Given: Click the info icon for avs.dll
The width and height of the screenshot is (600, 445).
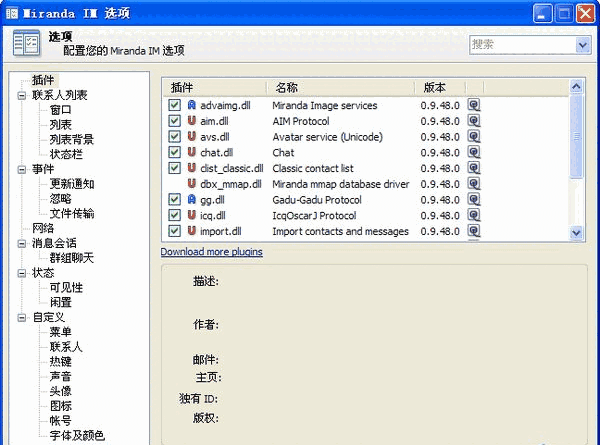Looking at the screenshot, I should pos(474,136).
